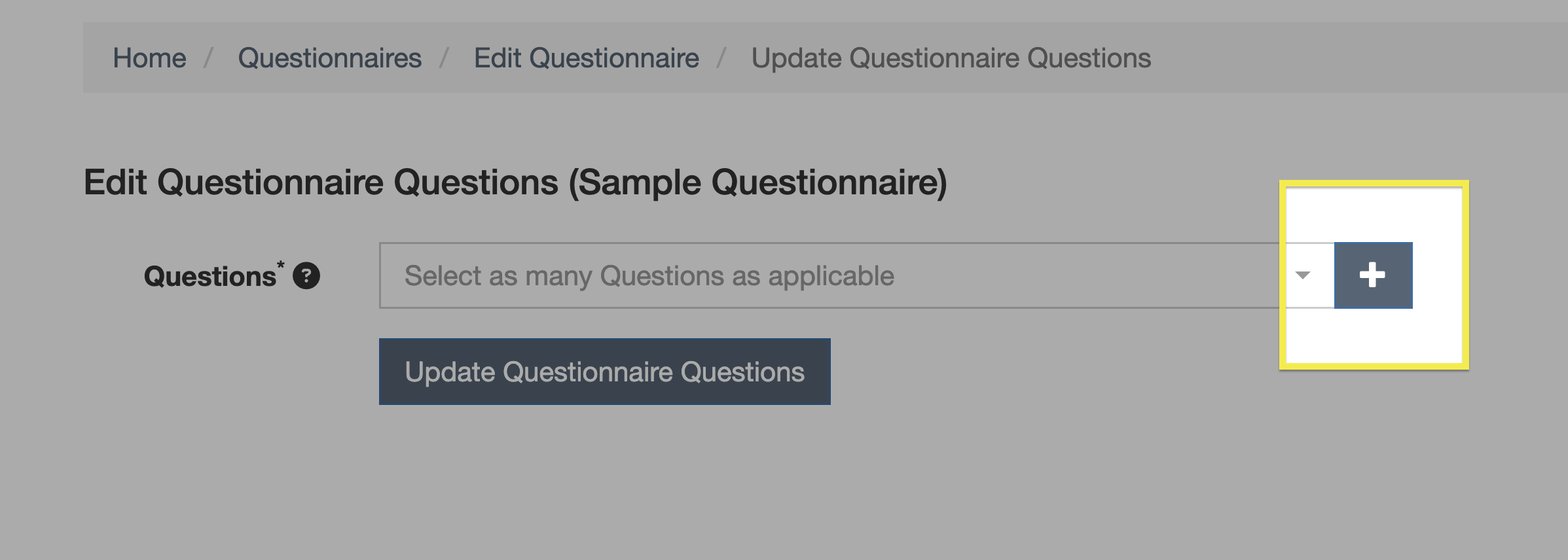
Task: Click the Questions field label
Action: tap(210, 277)
